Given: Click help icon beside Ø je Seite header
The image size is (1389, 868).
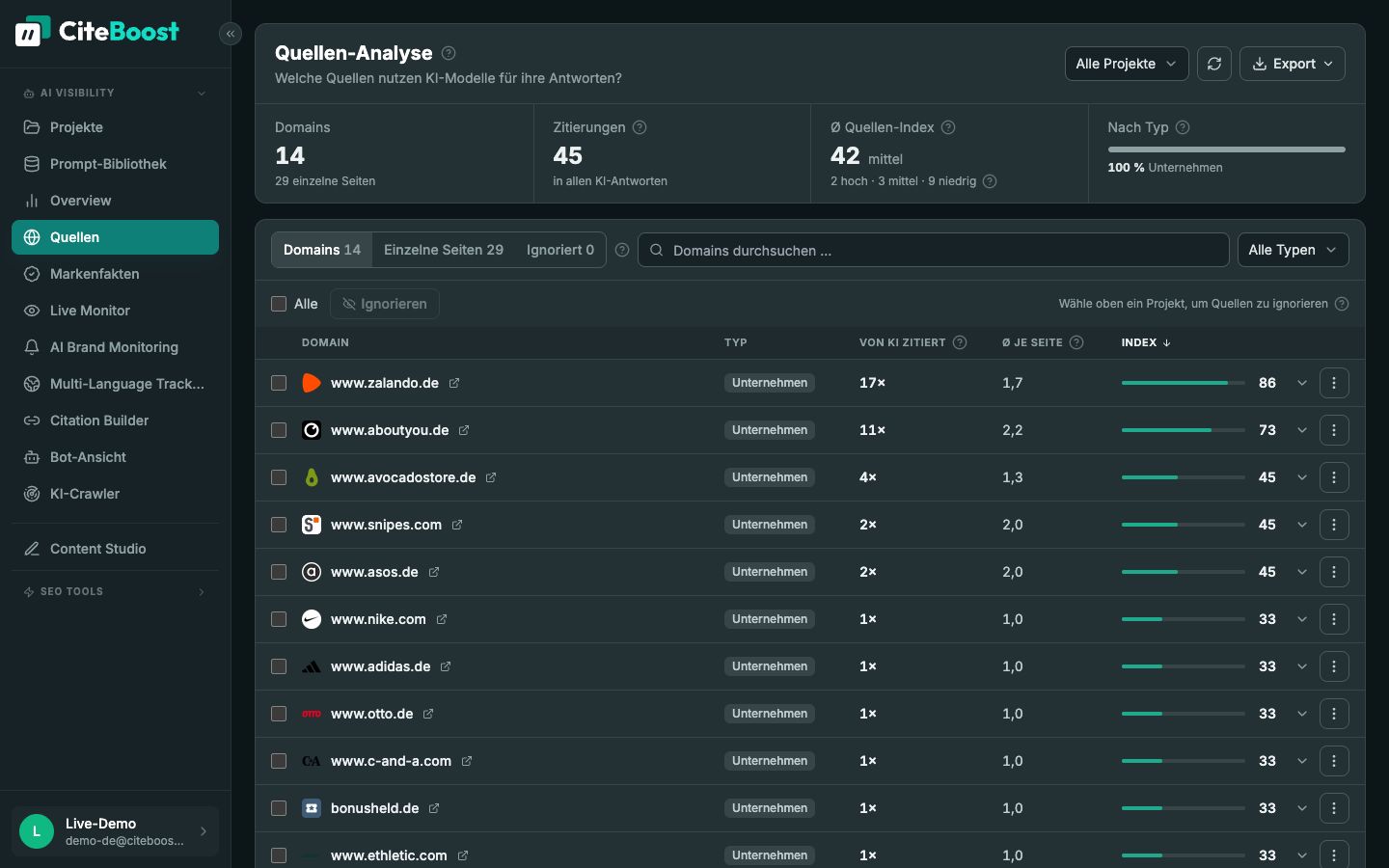Looking at the screenshot, I should coord(1076,342).
